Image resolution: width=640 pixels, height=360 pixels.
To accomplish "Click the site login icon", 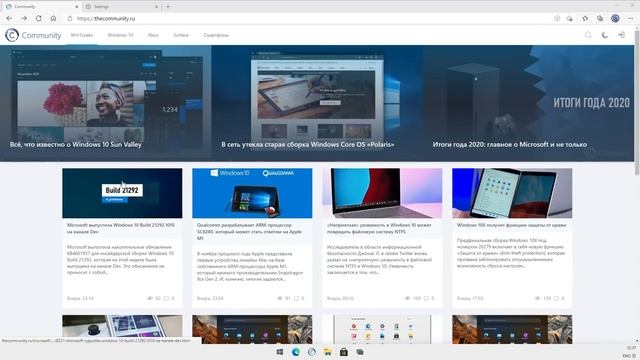I will pyautogui.click(x=621, y=35).
